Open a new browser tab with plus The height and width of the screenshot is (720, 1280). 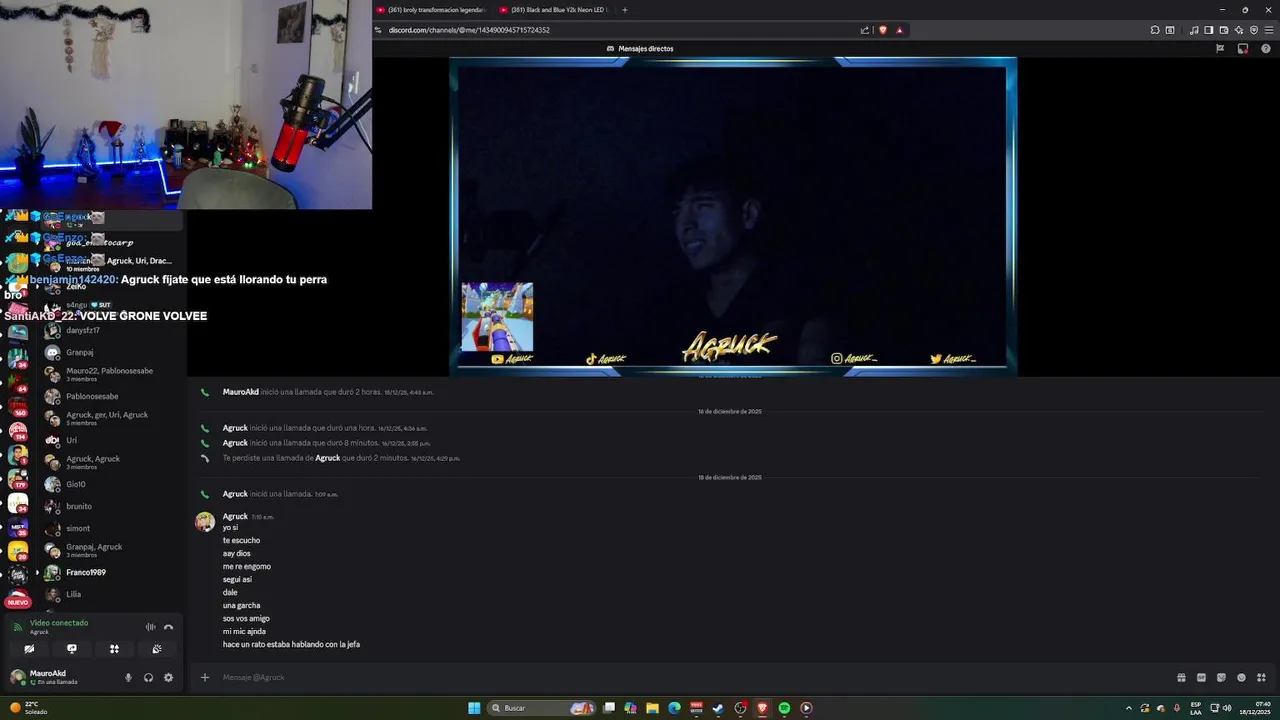point(625,10)
